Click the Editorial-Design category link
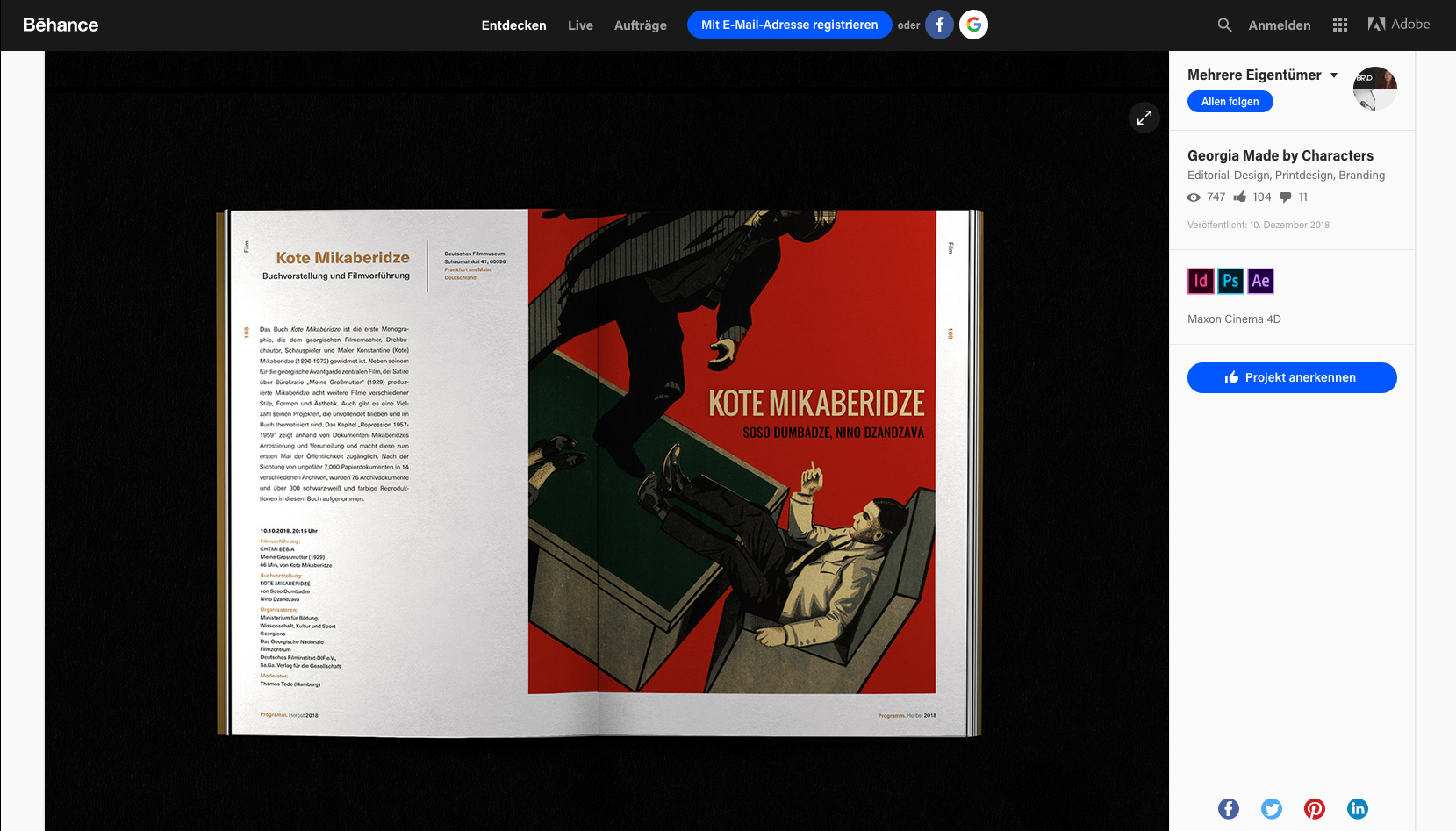Screen dimensions: 1456x831 click(1228, 176)
